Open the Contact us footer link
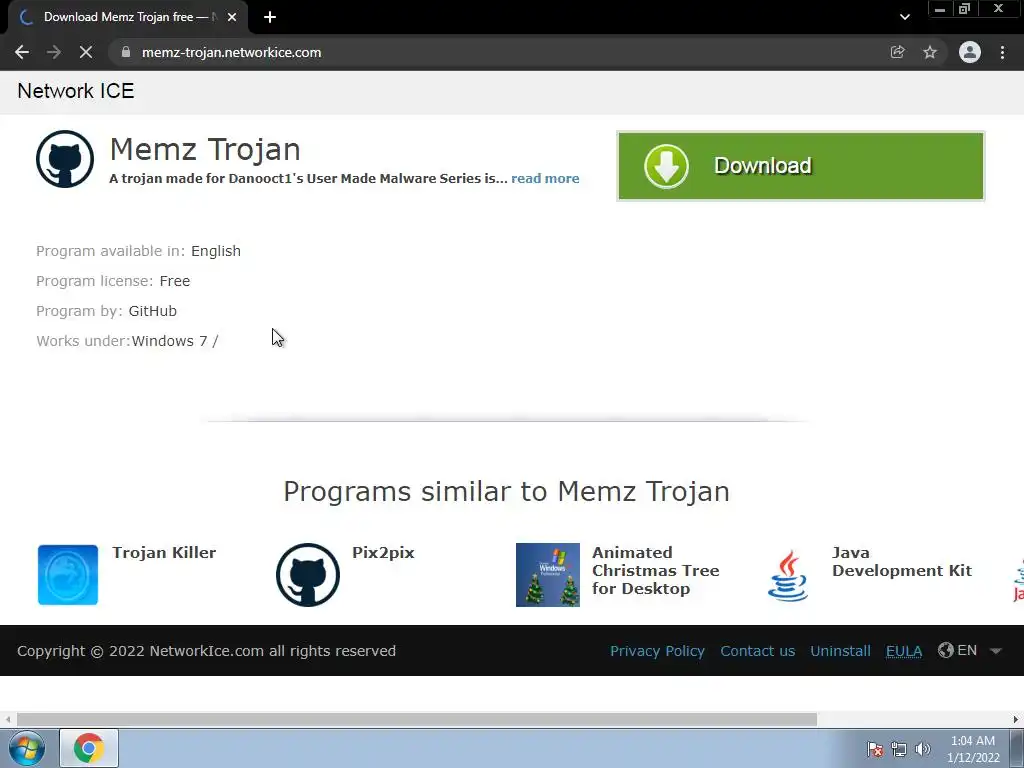Image resolution: width=1024 pixels, height=768 pixels. pyautogui.click(x=758, y=651)
